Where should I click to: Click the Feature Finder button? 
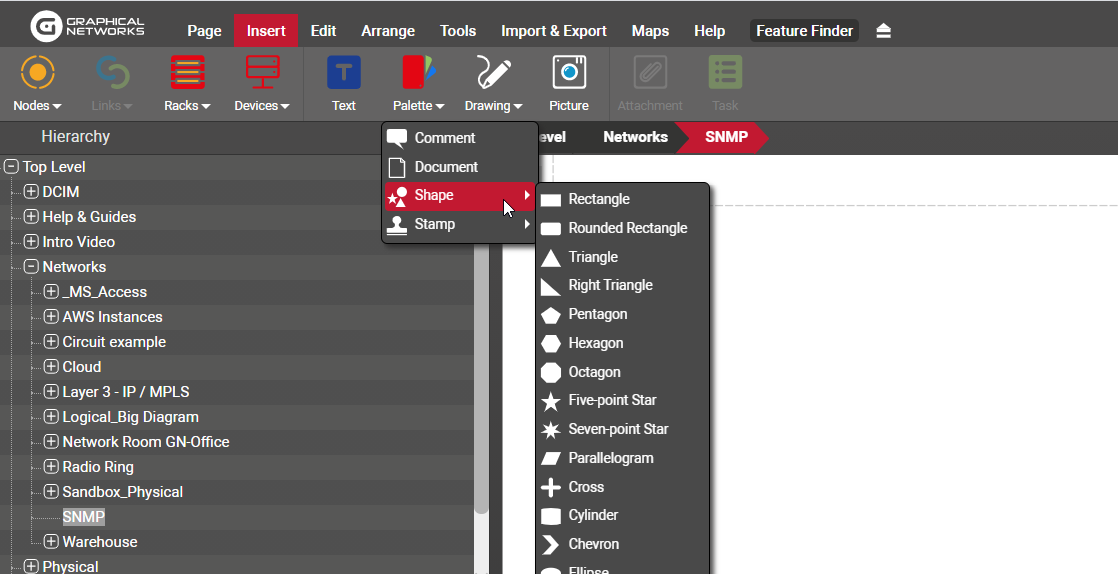pyautogui.click(x=804, y=31)
